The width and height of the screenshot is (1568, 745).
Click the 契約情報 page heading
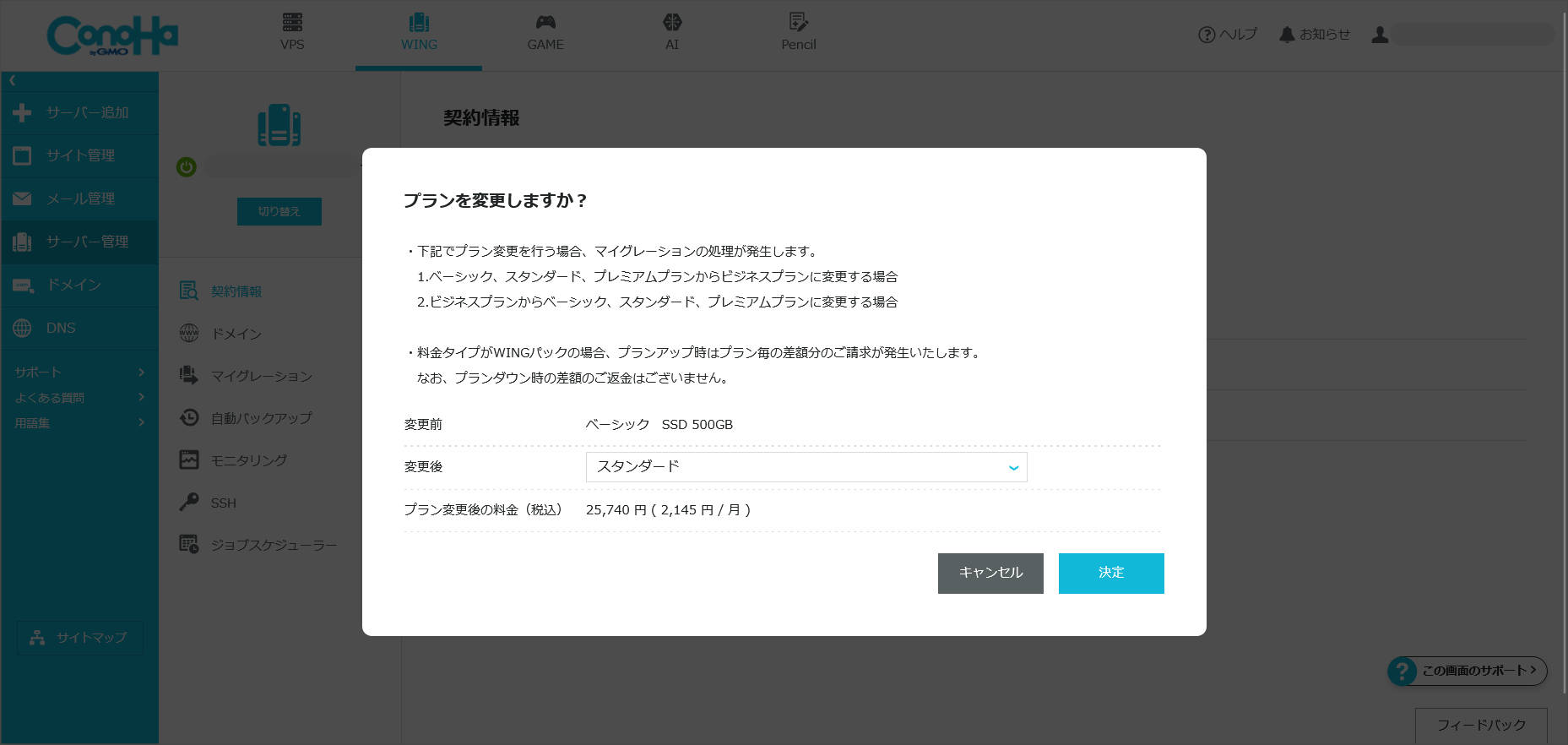(x=481, y=118)
